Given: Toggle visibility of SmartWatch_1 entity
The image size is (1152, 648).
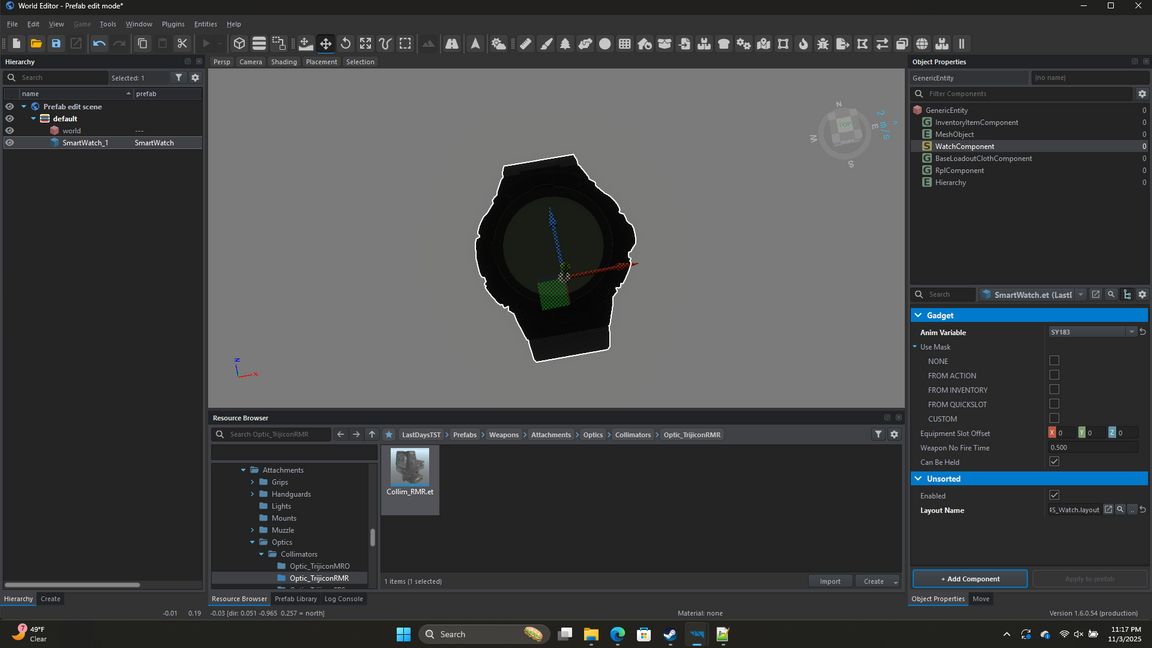Looking at the screenshot, I should click(10, 143).
